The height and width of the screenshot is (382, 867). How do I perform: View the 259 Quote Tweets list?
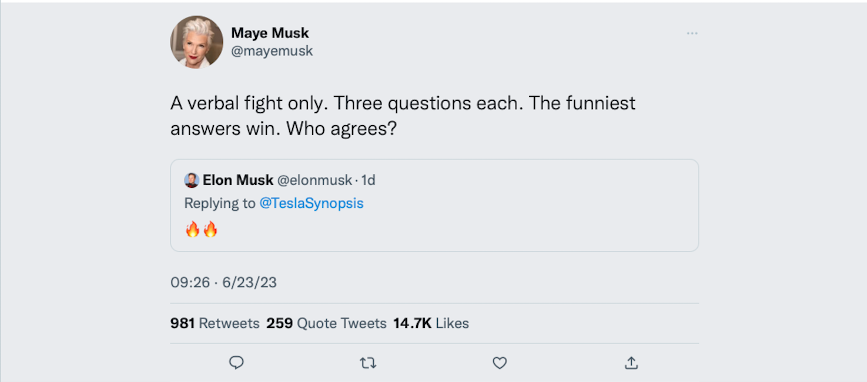click(x=326, y=323)
